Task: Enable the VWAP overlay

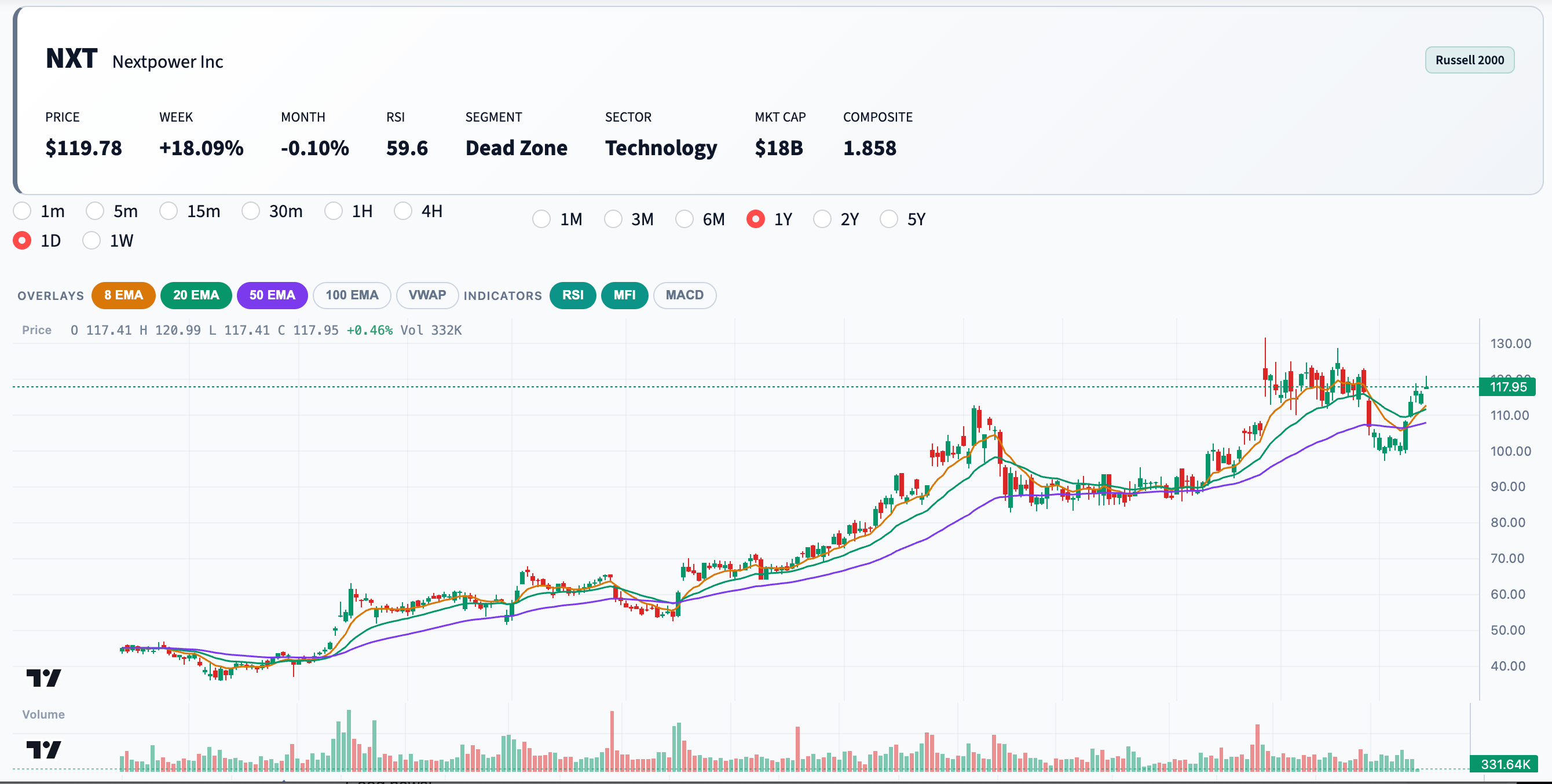Action: click(x=427, y=295)
